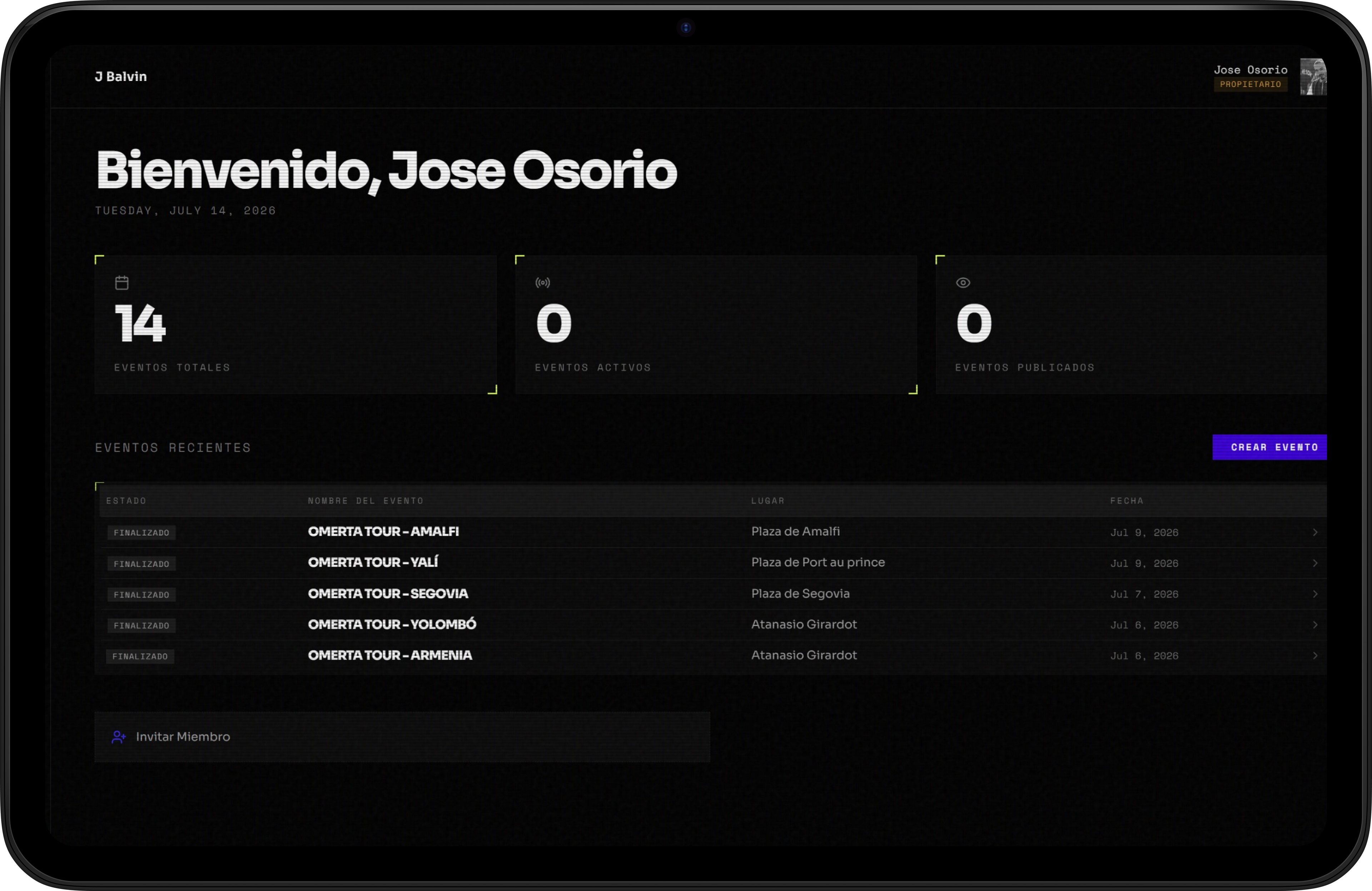
Task: Click the Fecha column header
Action: [1127, 501]
